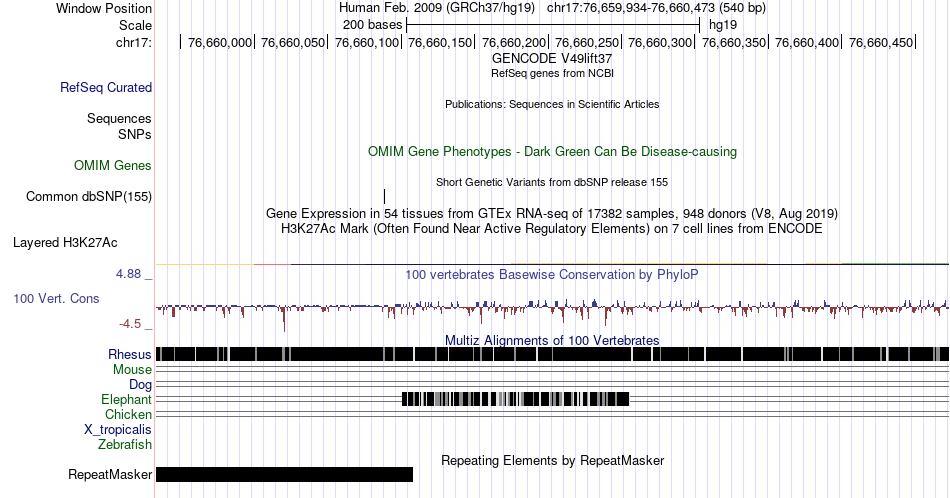Click the SNPs track label

pyautogui.click(x=135, y=134)
